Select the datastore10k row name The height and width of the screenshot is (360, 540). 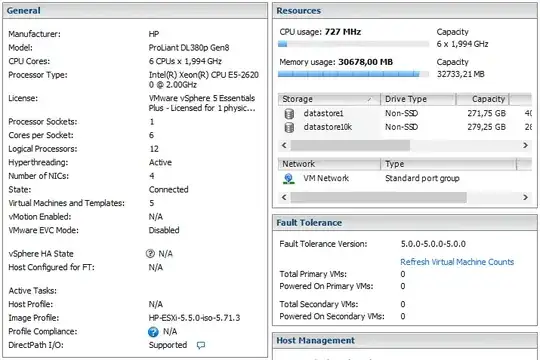[x=328, y=127]
